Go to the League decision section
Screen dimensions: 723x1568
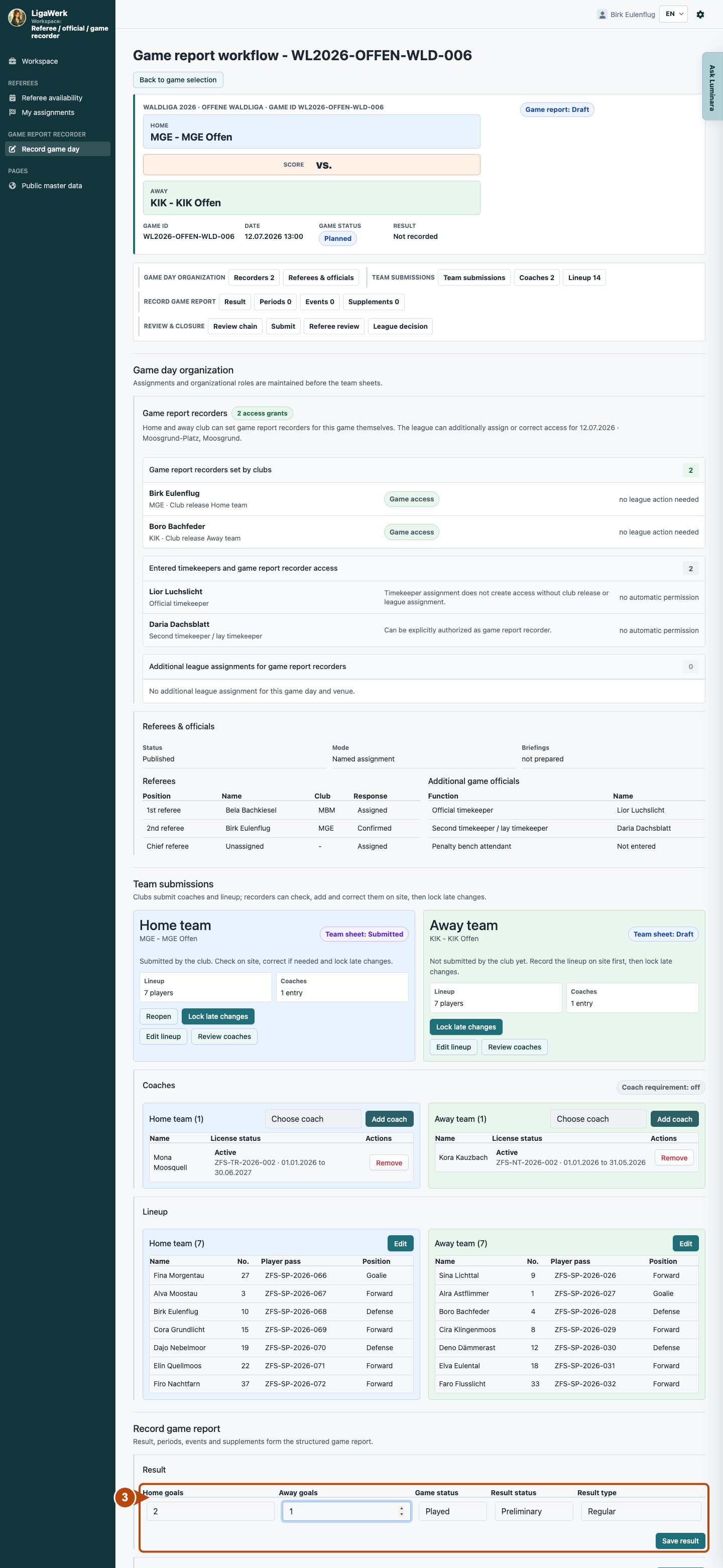tap(400, 326)
